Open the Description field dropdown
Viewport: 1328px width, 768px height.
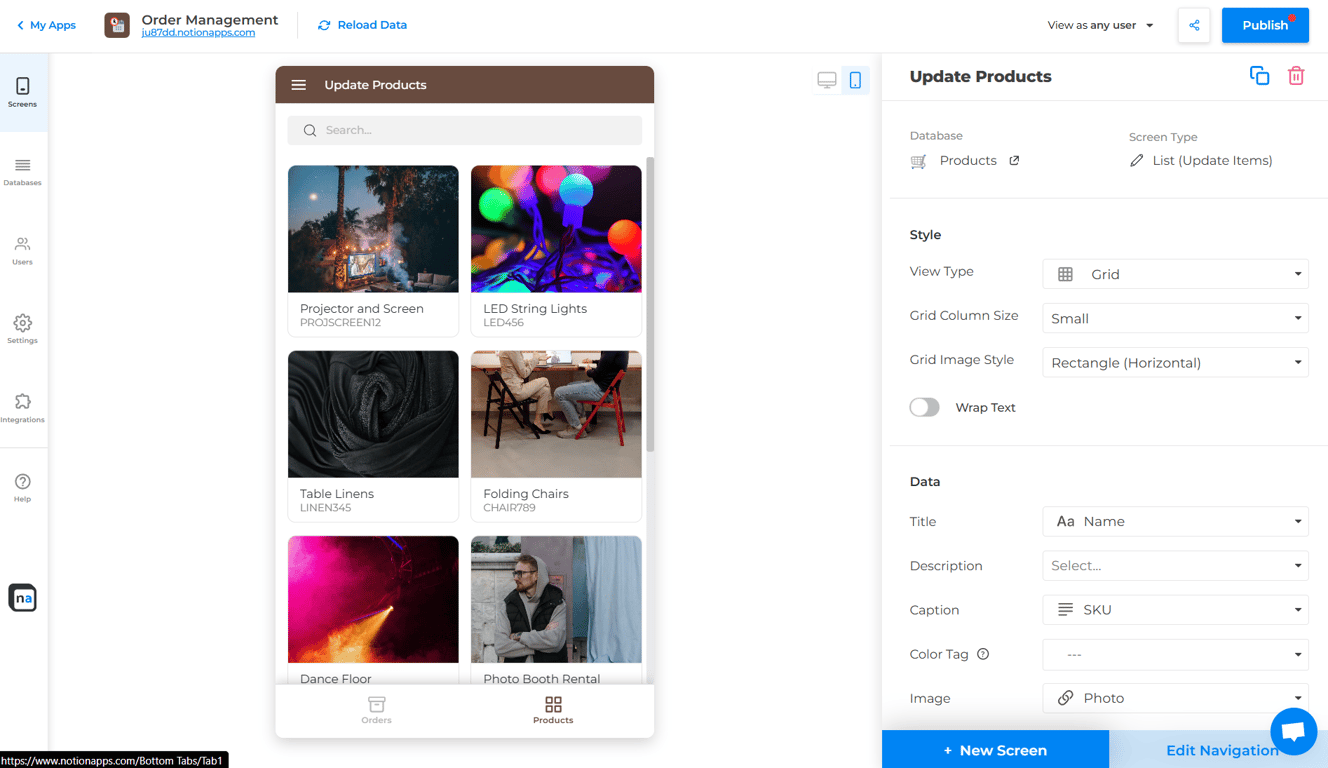pyautogui.click(x=1175, y=565)
